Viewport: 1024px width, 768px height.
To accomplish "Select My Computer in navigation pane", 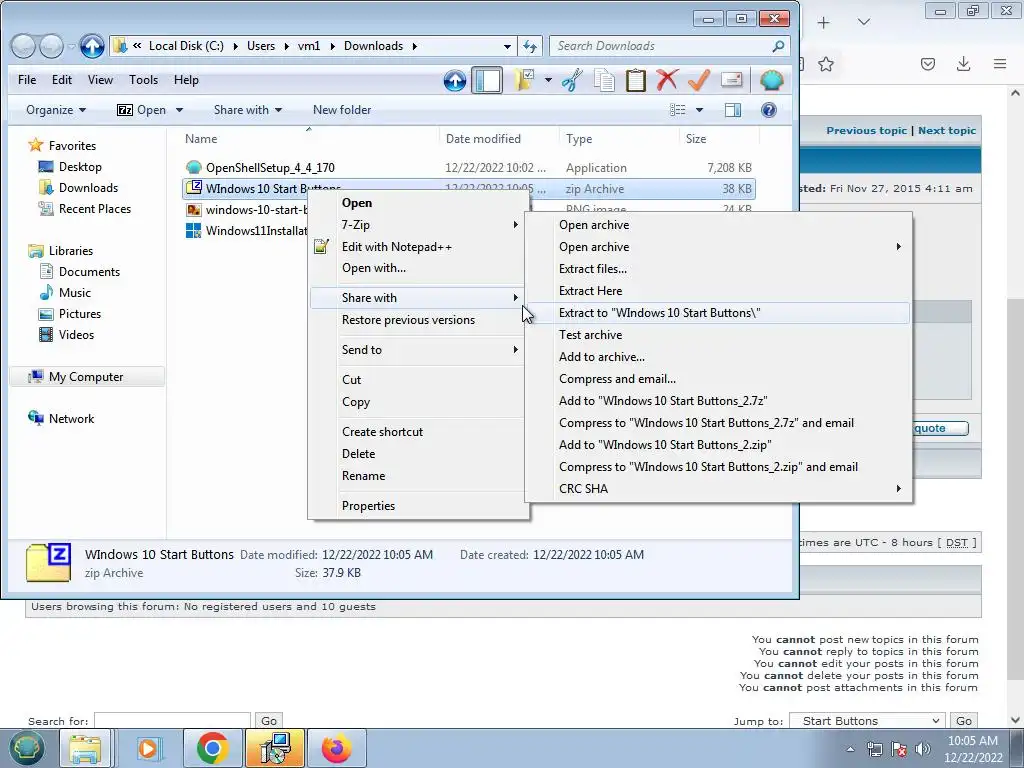I will point(86,377).
